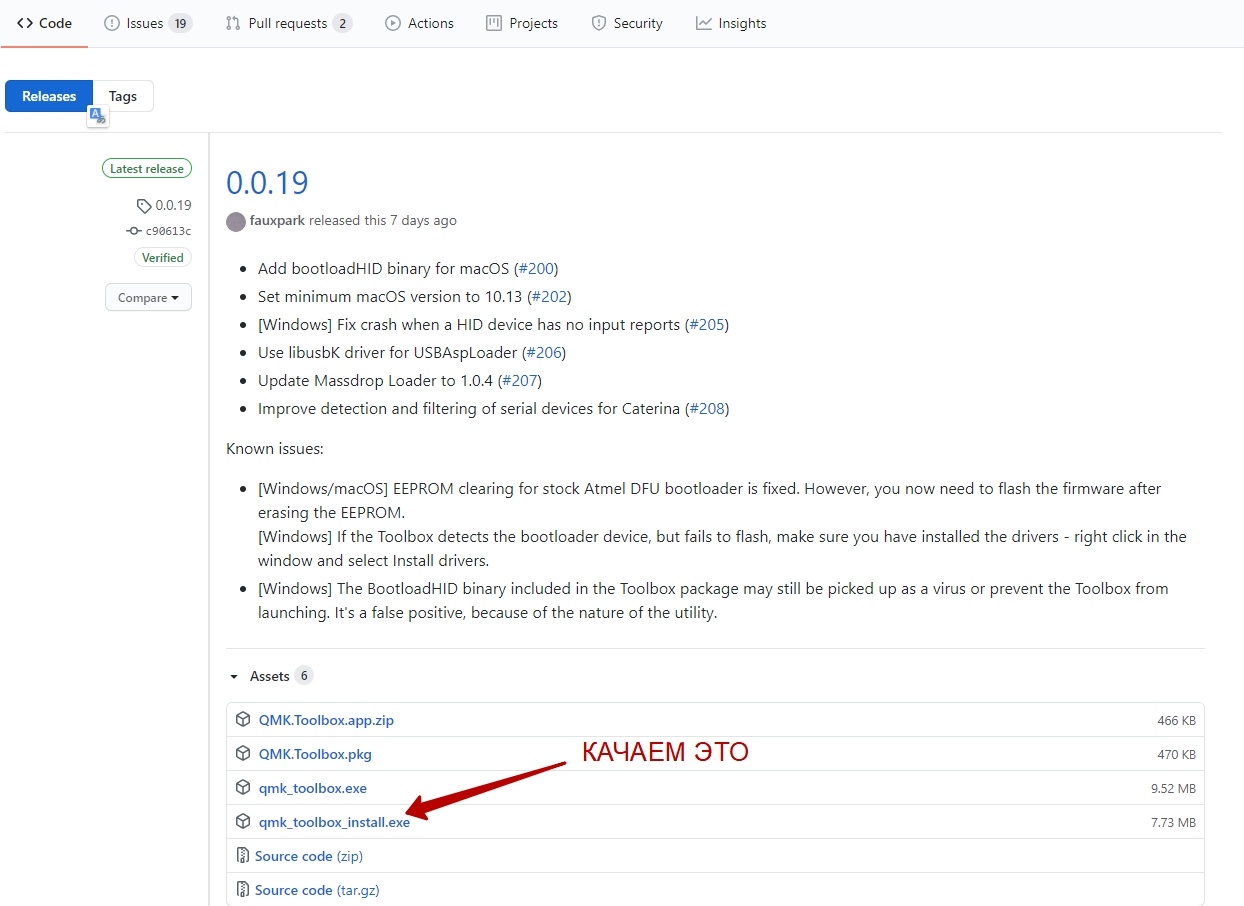The width and height of the screenshot is (1244, 906).
Task: Click the Issues count badge 19
Action: pos(180,23)
